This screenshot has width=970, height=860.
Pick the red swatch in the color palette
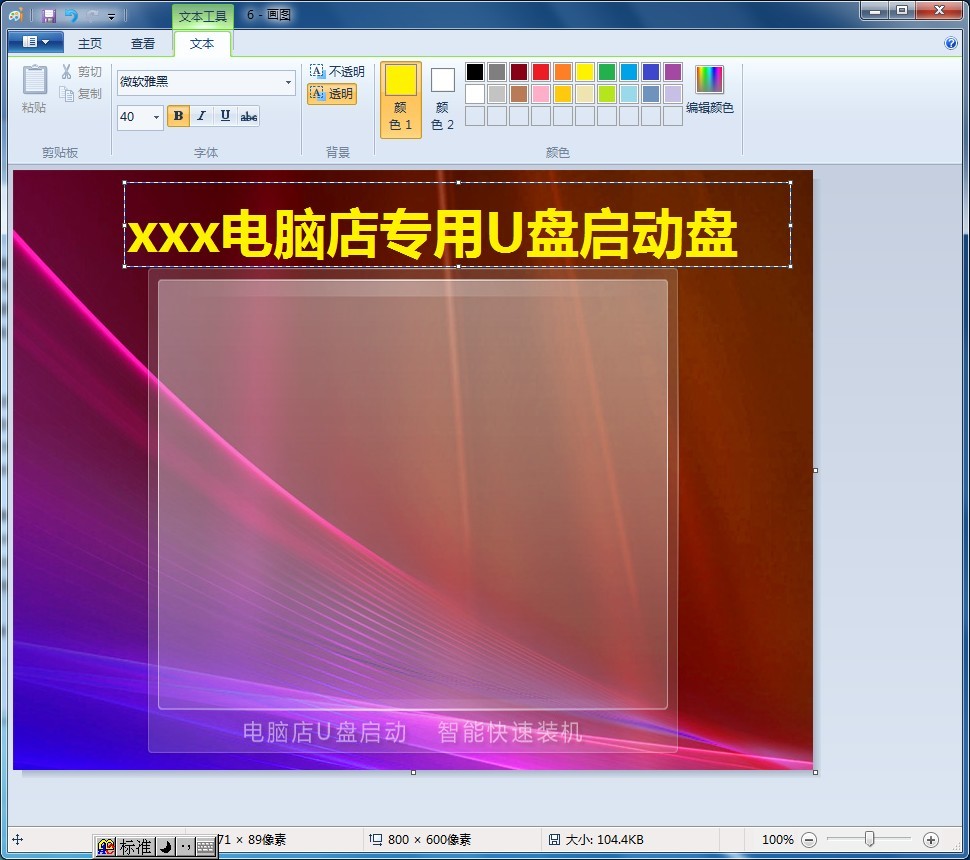[541, 71]
